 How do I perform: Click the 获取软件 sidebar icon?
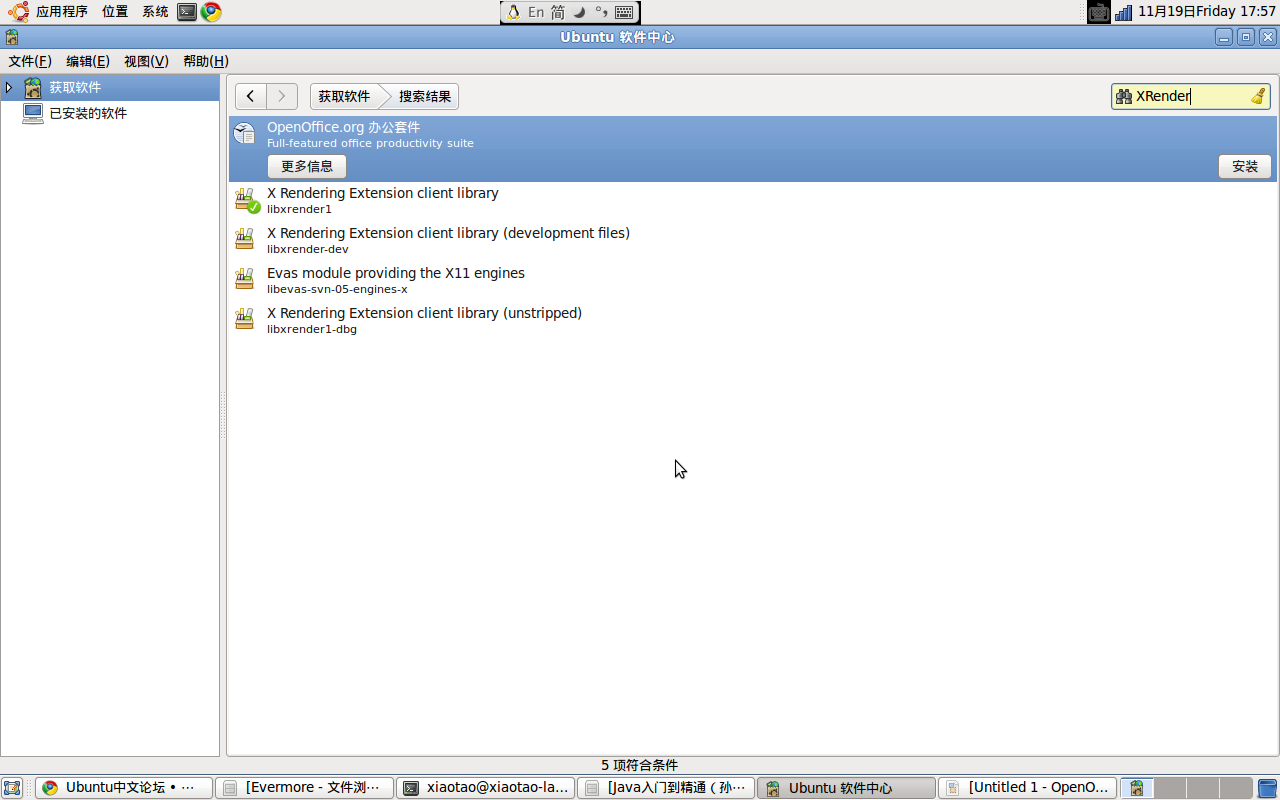coord(33,87)
